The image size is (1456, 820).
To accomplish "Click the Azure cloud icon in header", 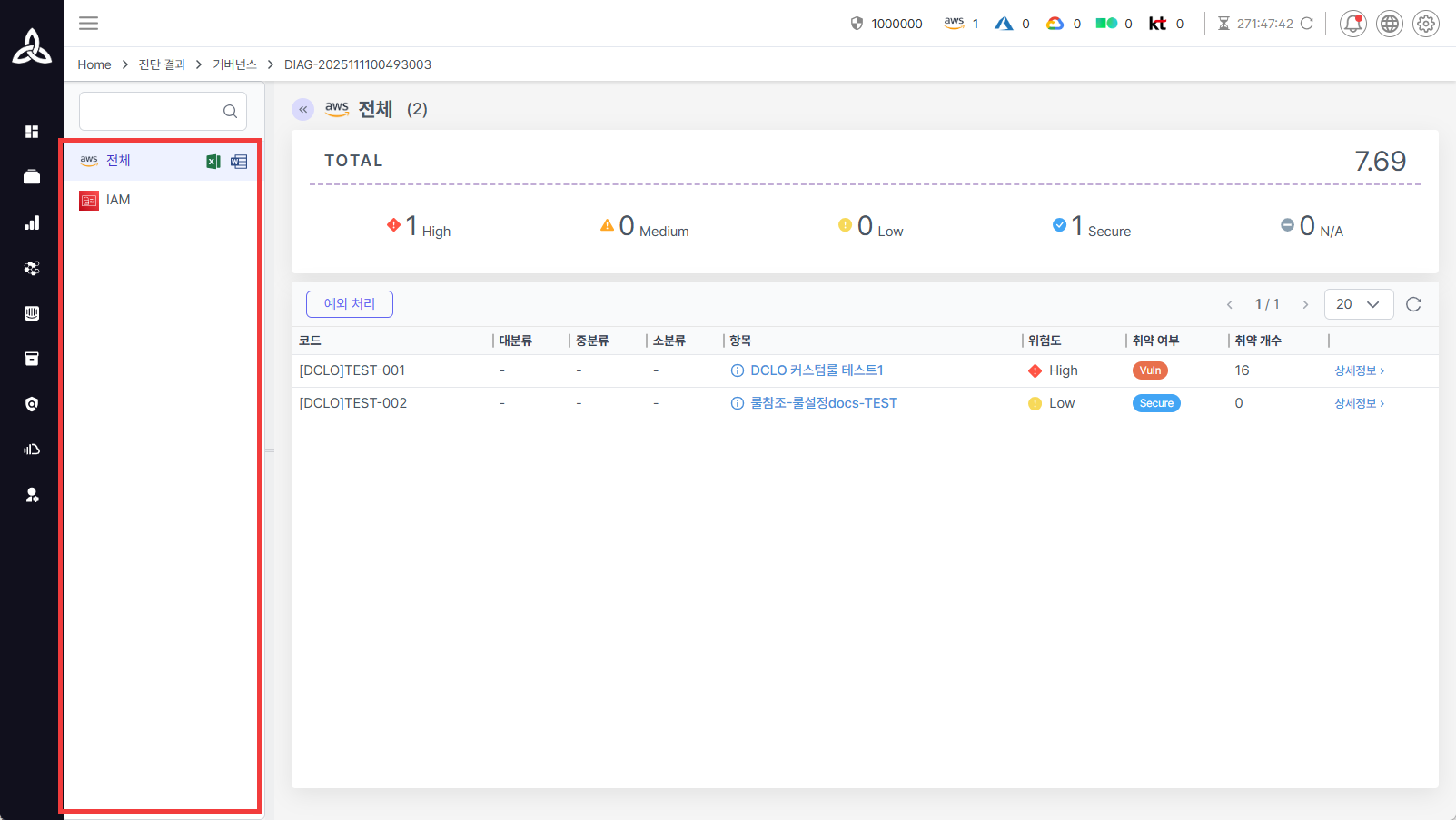I will pyautogui.click(x=1005, y=23).
